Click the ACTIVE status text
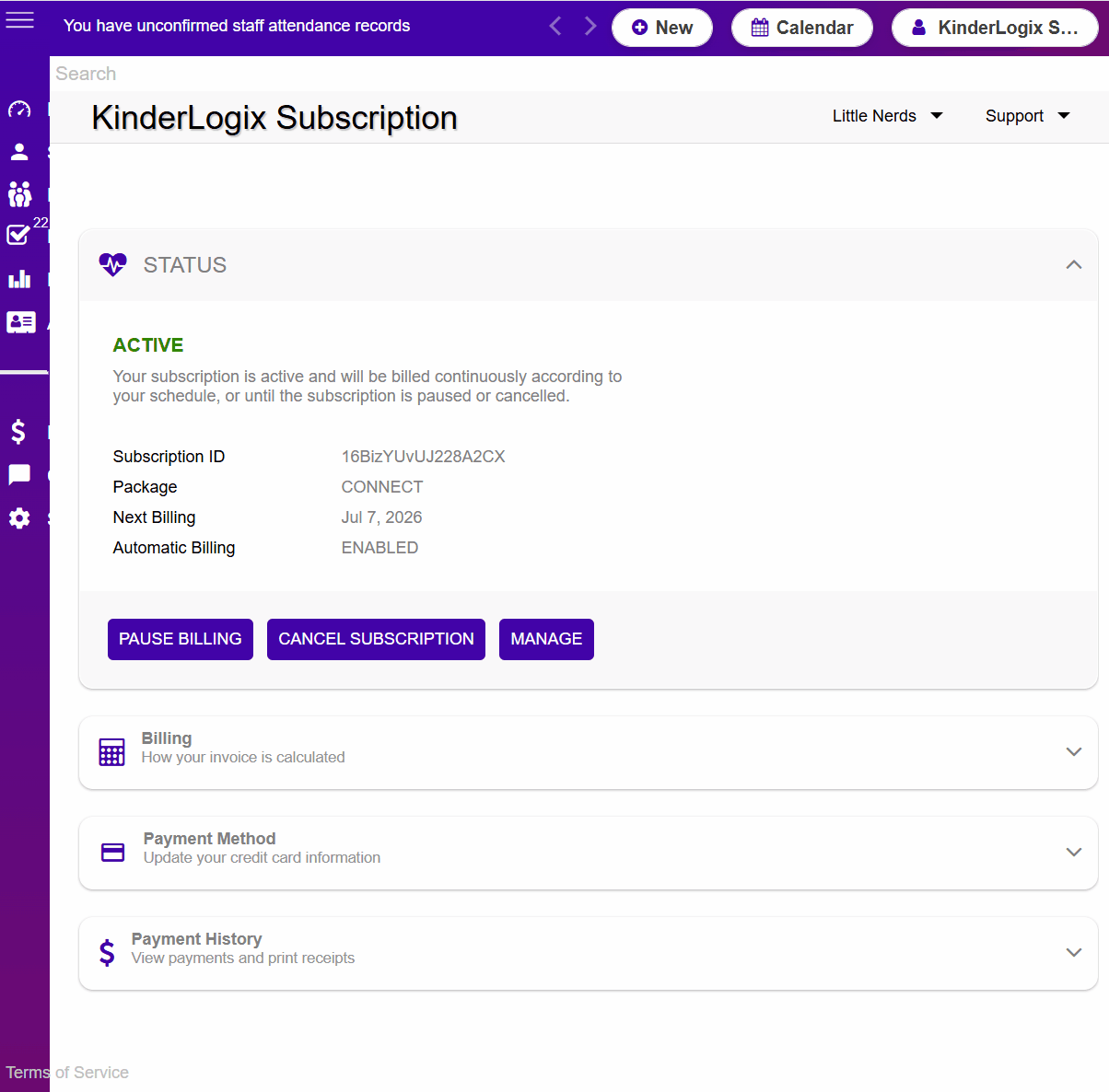 (x=148, y=345)
